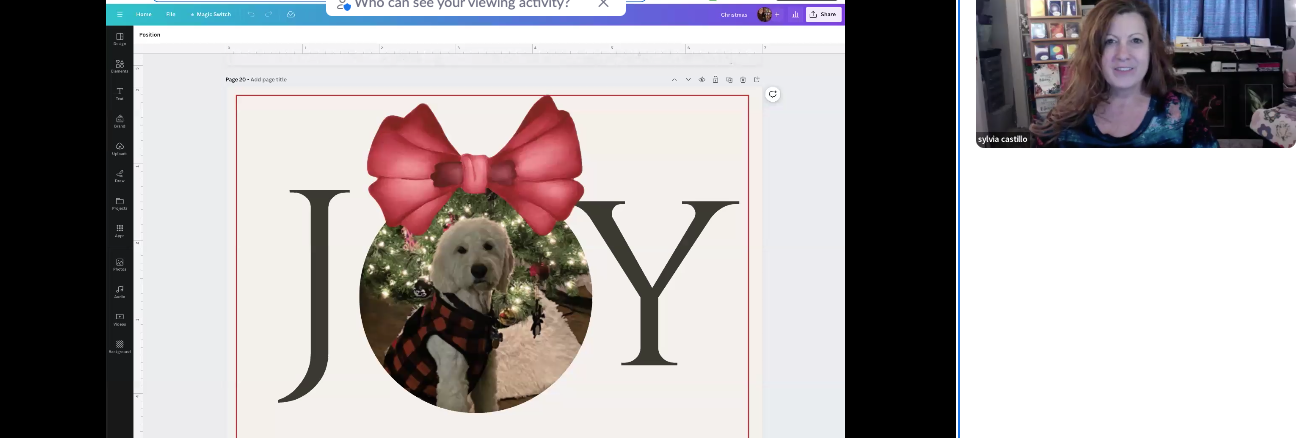This screenshot has width=1302, height=438.
Task: Toggle hide page eye icon
Action: coord(702,79)
